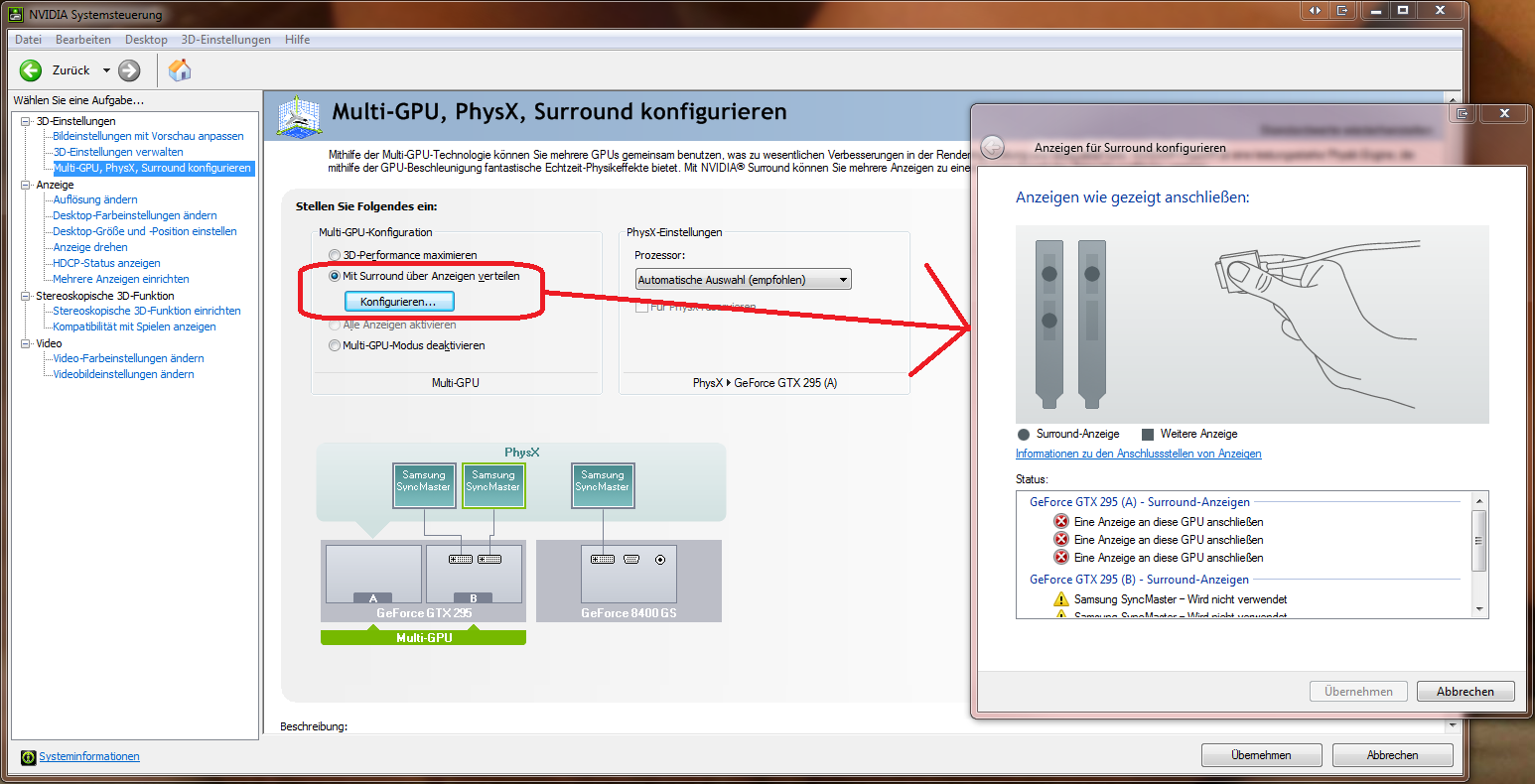Click GPU B block of GeForce GTX 295
The width and height of the screenshot is (1535, 784).
474,575
